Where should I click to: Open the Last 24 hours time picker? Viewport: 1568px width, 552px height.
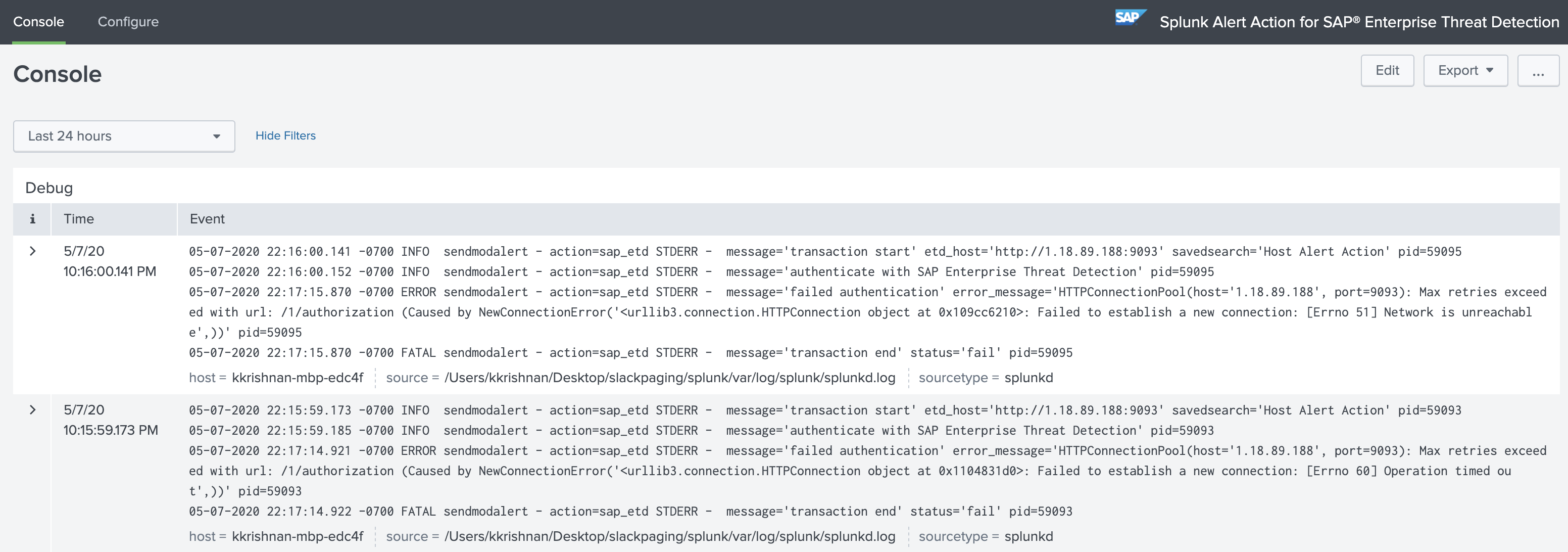click(x=124, y=136)
